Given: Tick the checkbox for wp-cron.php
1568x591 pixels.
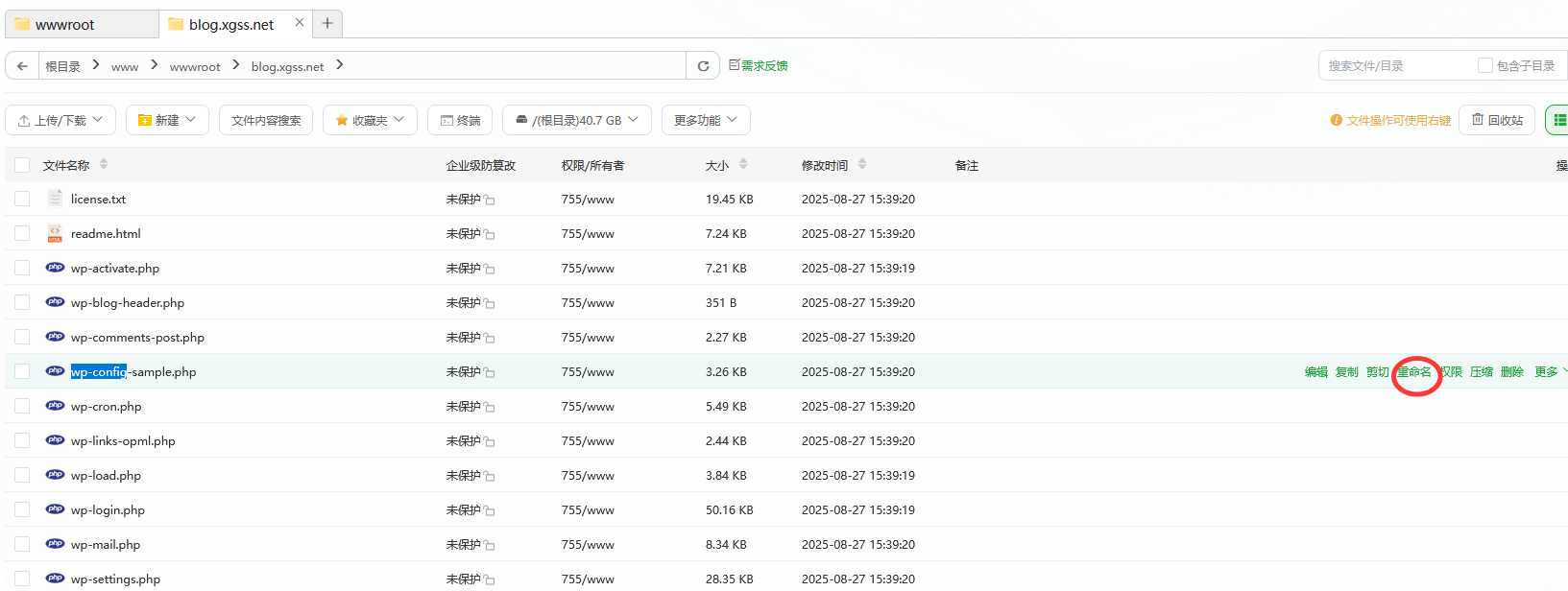Looking at the screenshot, I should click(22, 406).
